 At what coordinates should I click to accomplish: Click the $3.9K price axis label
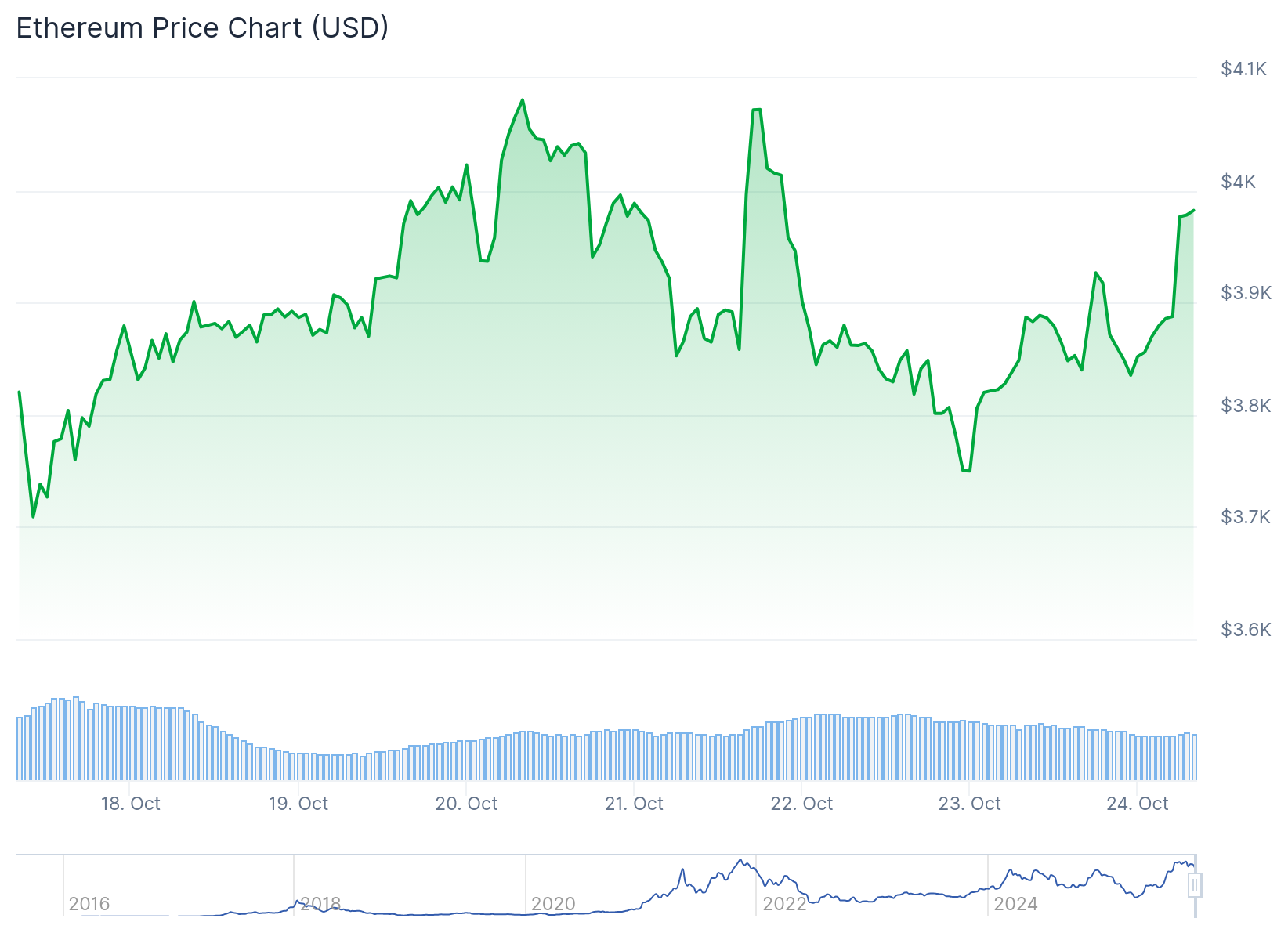click(1246, 293)
